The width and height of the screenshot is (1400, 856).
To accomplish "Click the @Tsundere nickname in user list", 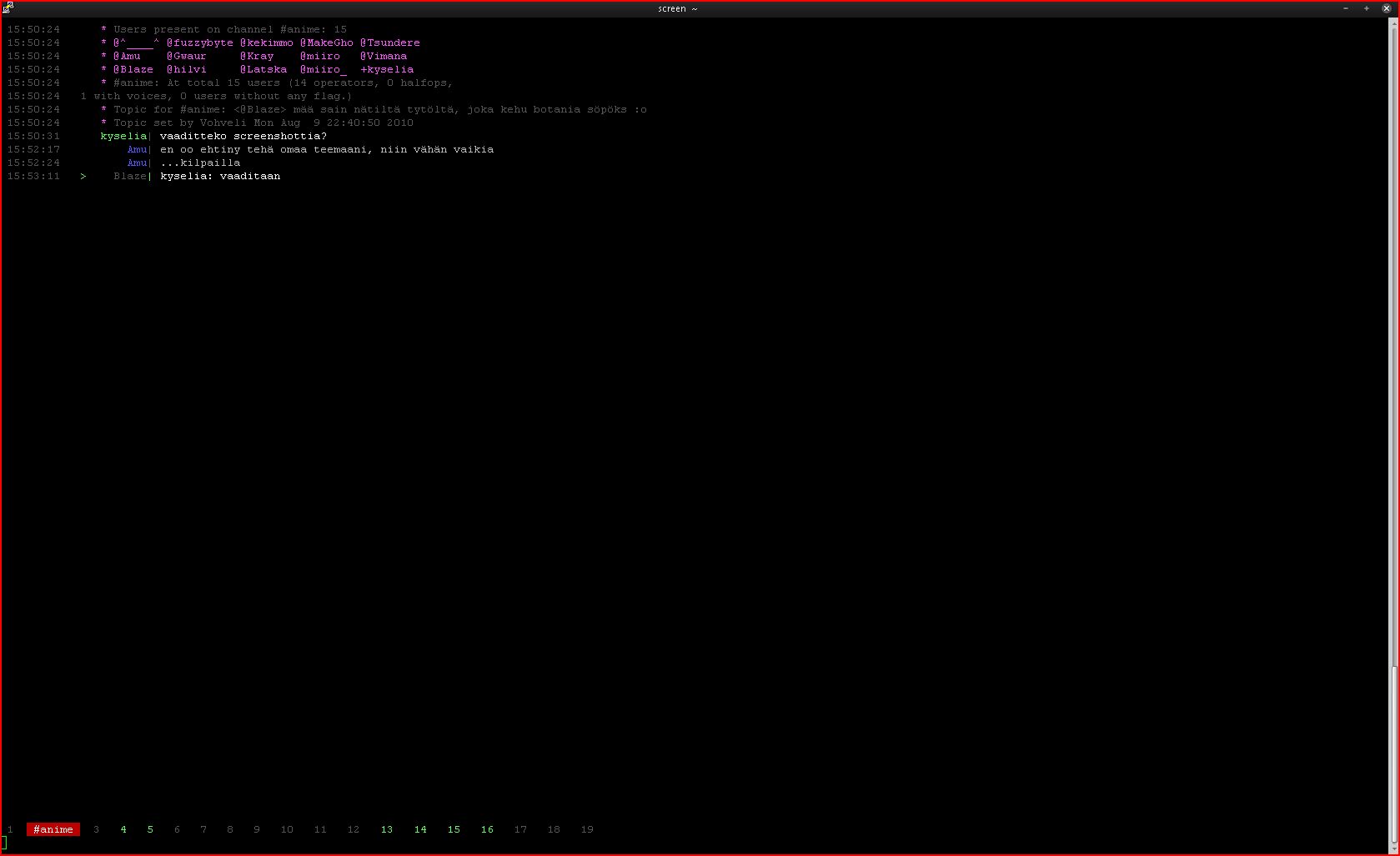I will (390, 43).
